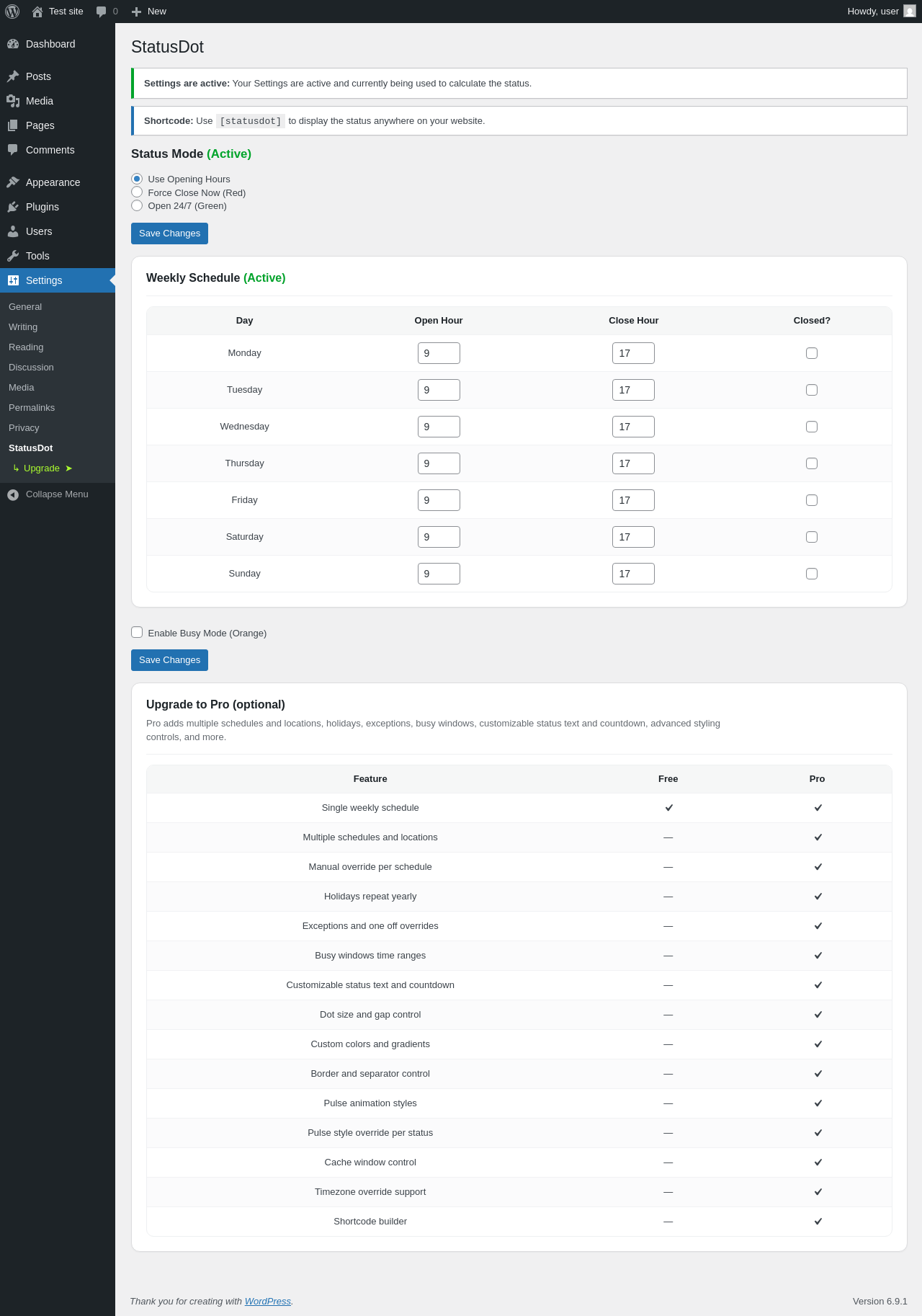Open Media library icon in sidebar

(13, 101)
